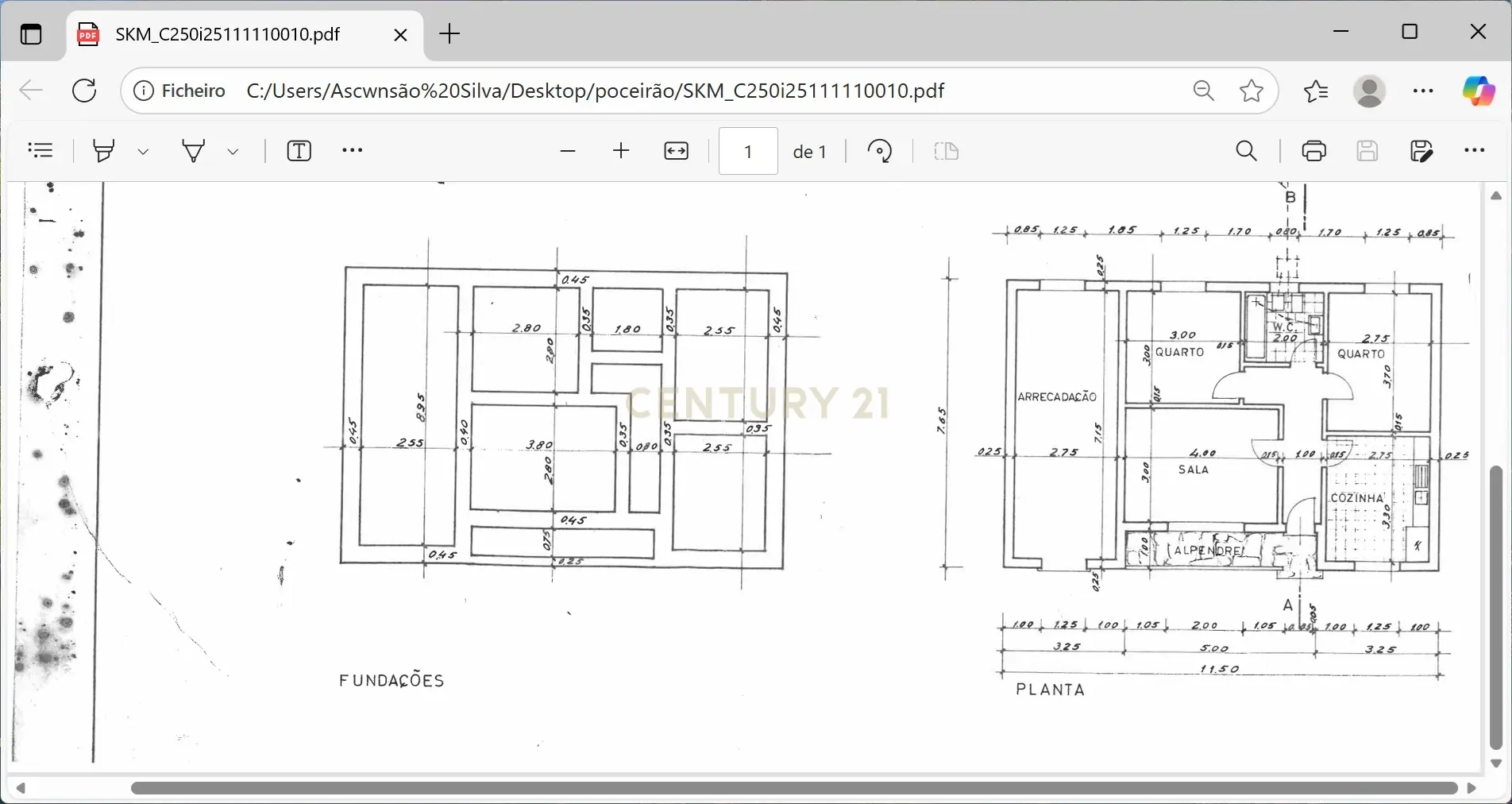Click the horizontal scrollbar at bottom
Viewport: 1512px width, 804px height.
[x=794, y=788]
